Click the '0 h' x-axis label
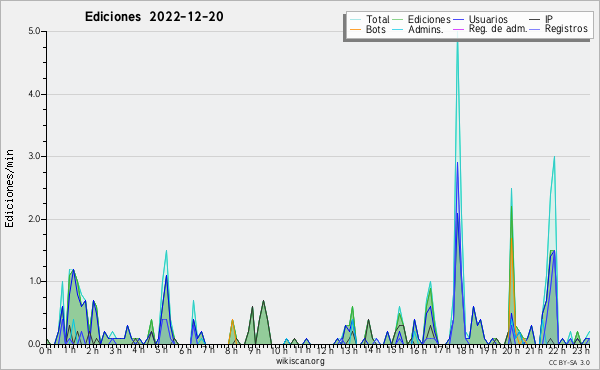Viewport: 600px width, 370px height. (46, 351)
